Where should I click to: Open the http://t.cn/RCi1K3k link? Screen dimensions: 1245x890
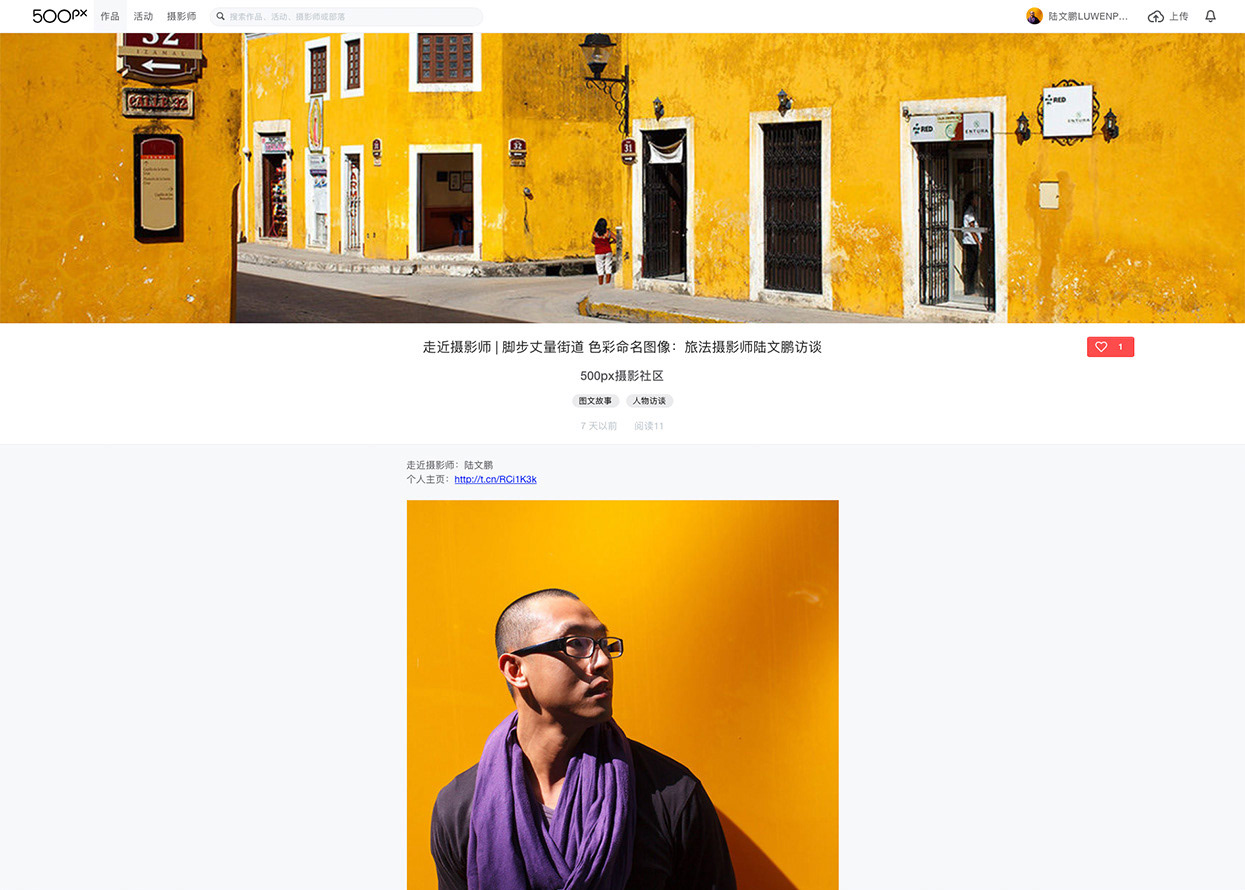495,479
